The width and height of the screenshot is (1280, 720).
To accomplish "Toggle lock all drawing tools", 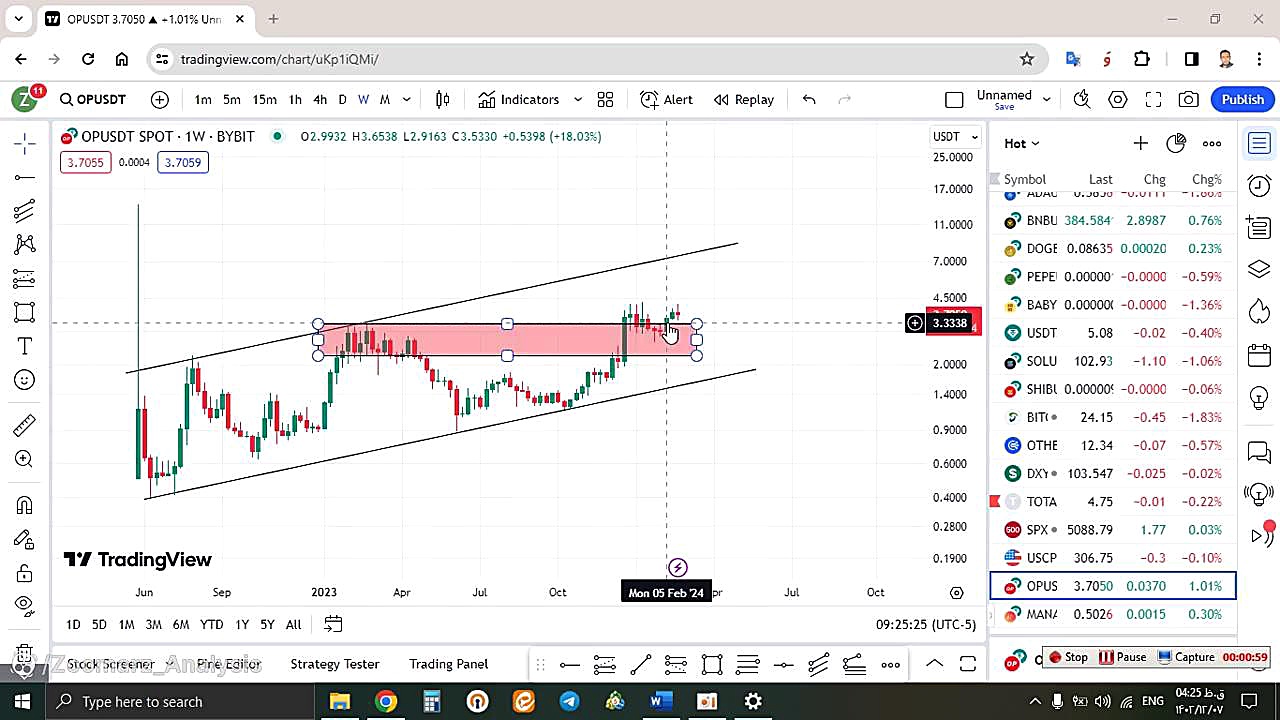I will pos(25,573).
